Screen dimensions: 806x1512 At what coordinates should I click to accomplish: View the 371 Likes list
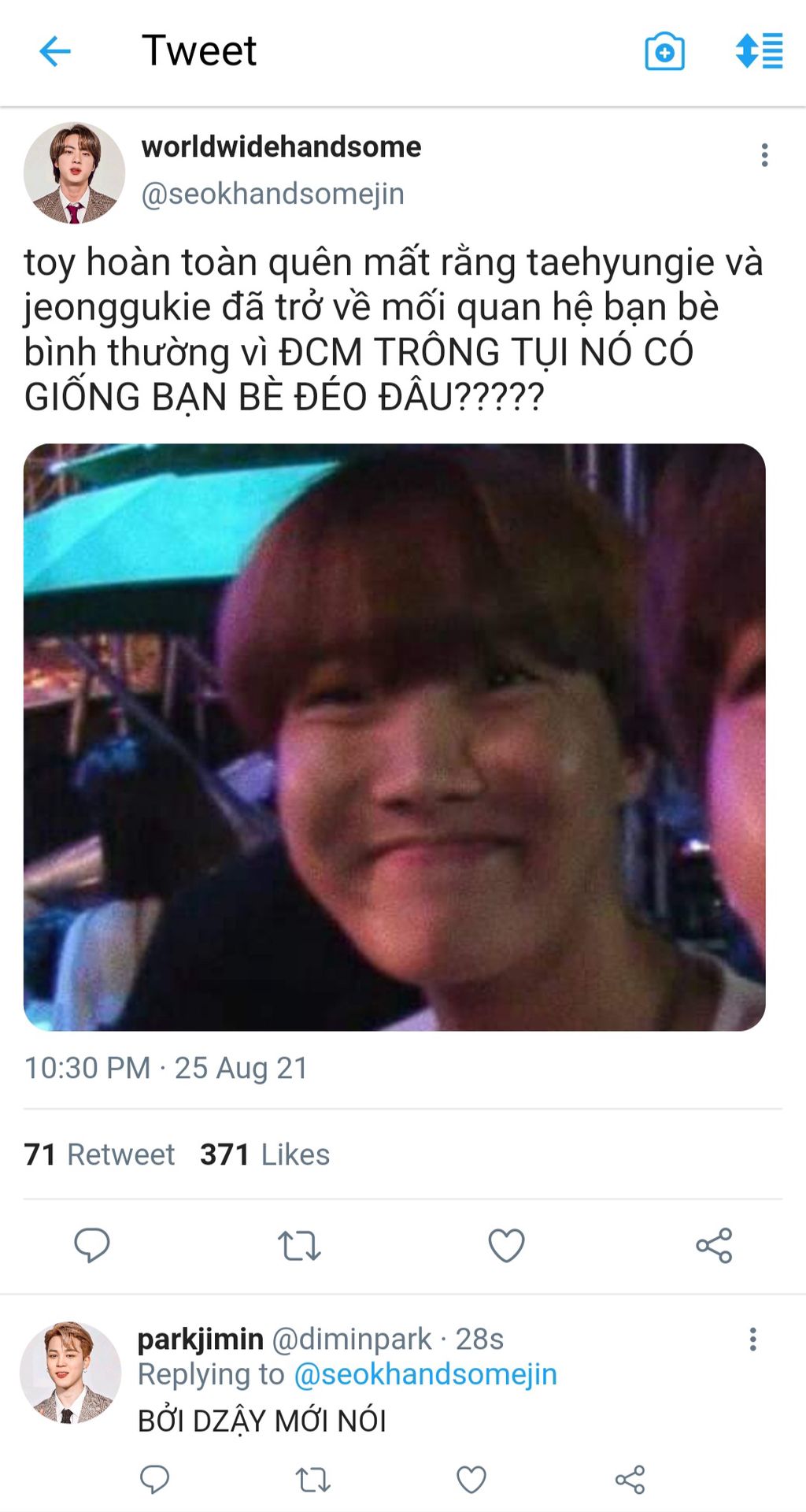264,1154
